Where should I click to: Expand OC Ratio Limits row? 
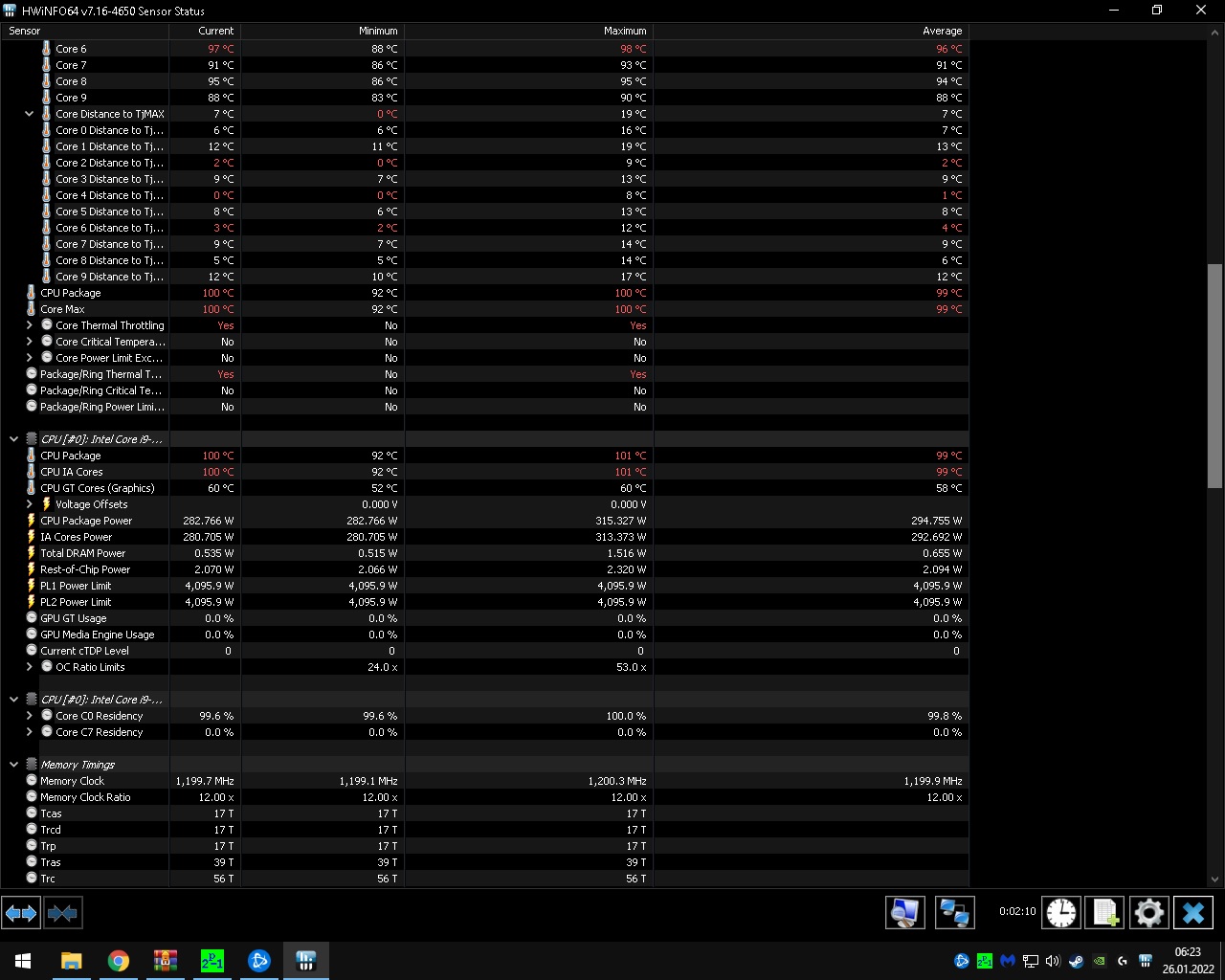click(29, 667)
